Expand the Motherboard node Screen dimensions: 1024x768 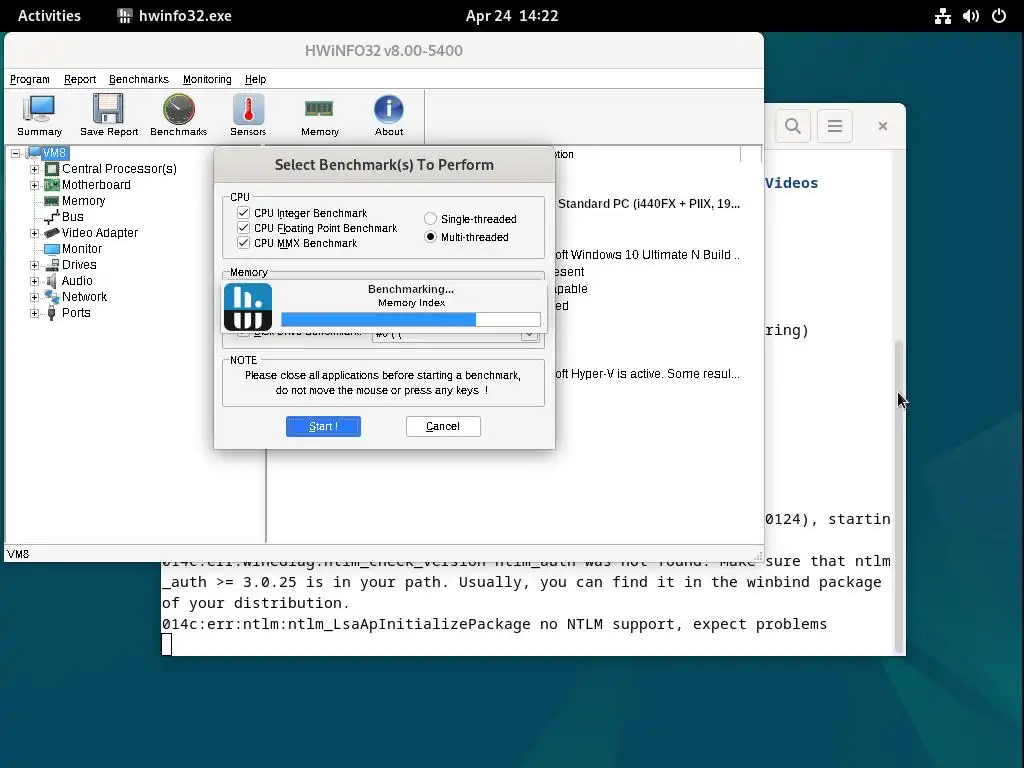coord(35,185)
